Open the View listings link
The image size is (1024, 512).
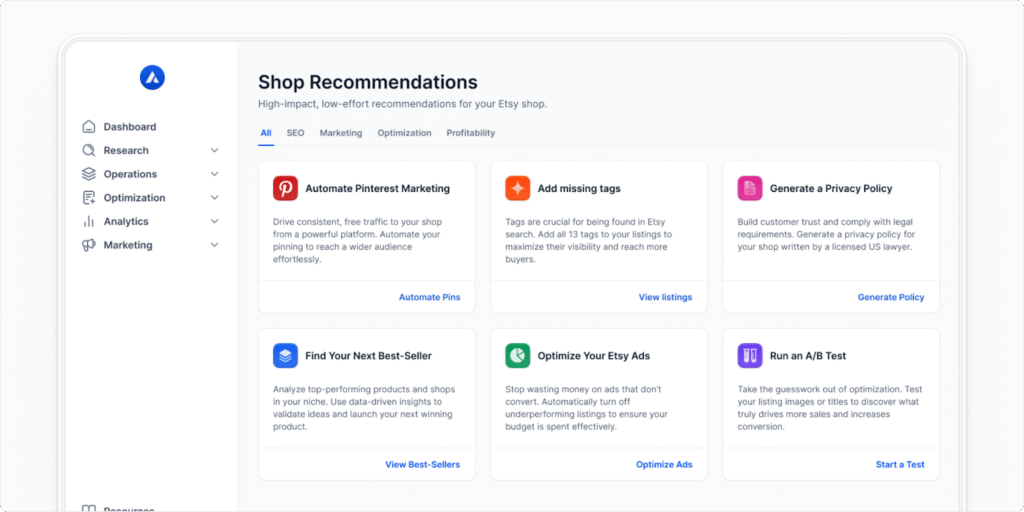pyautogui.click(x=665, y=297)
